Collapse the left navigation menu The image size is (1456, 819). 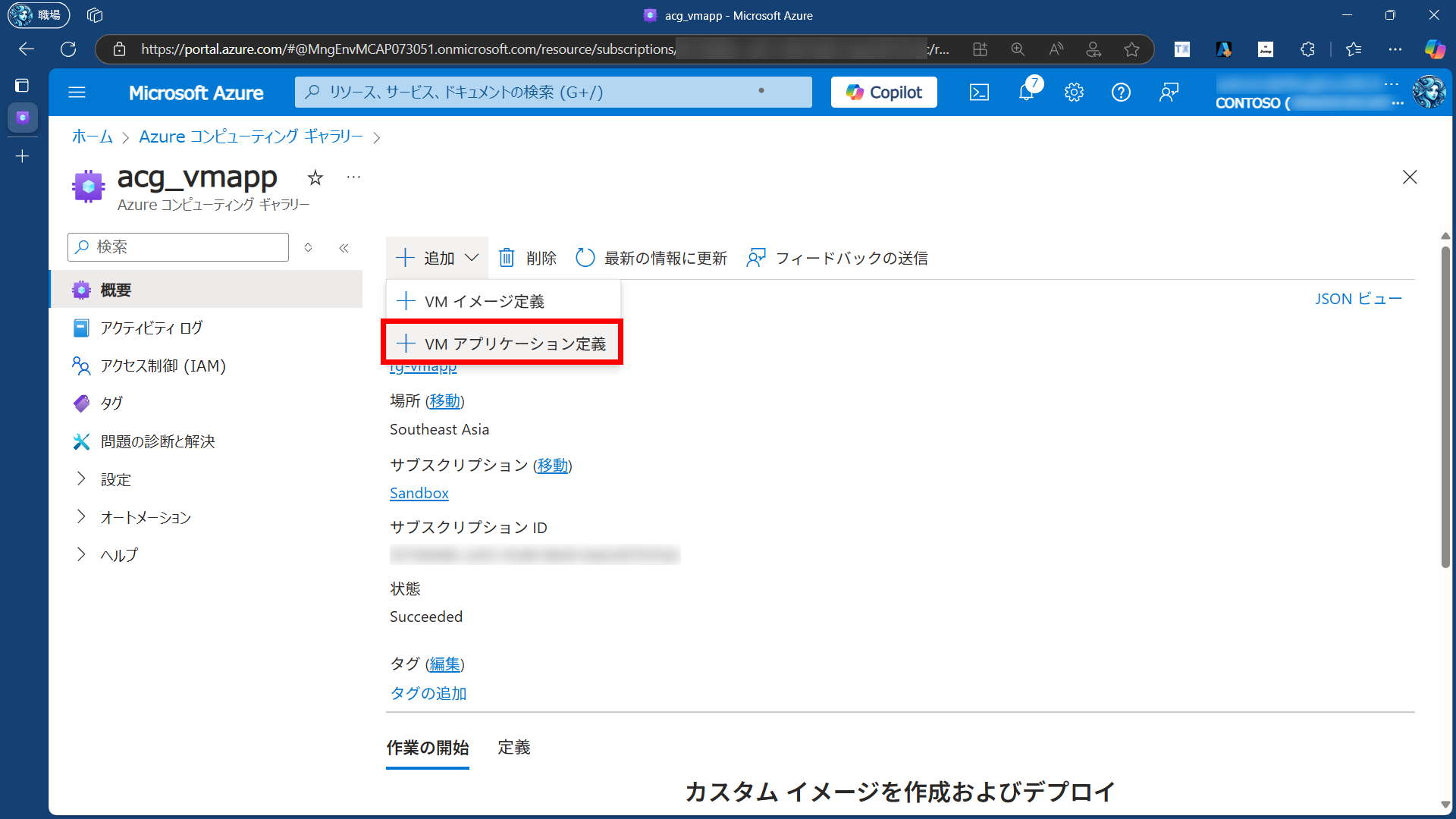coord(344,248)
